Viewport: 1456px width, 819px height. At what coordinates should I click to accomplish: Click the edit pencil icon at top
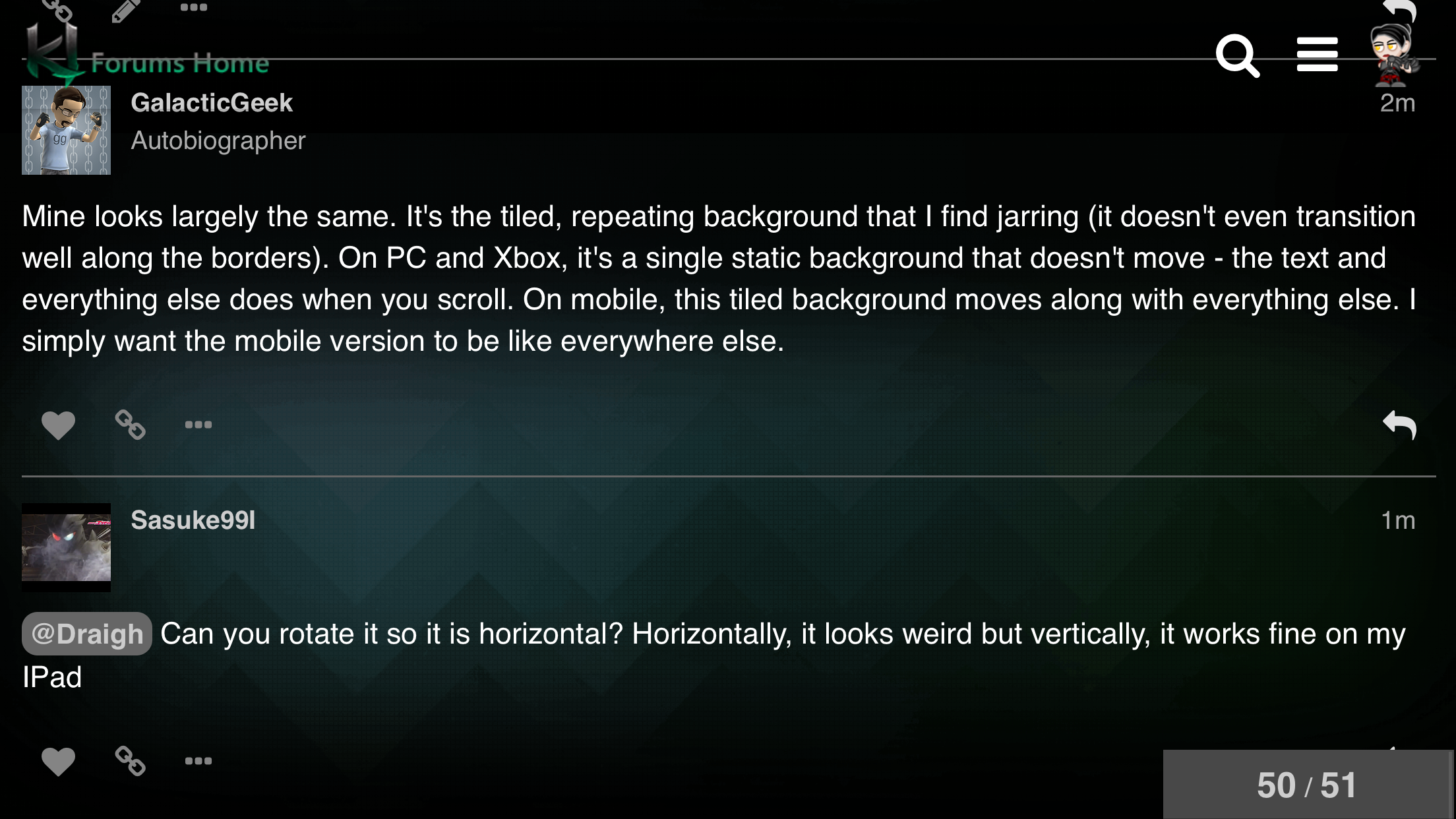tap(125, 11)
